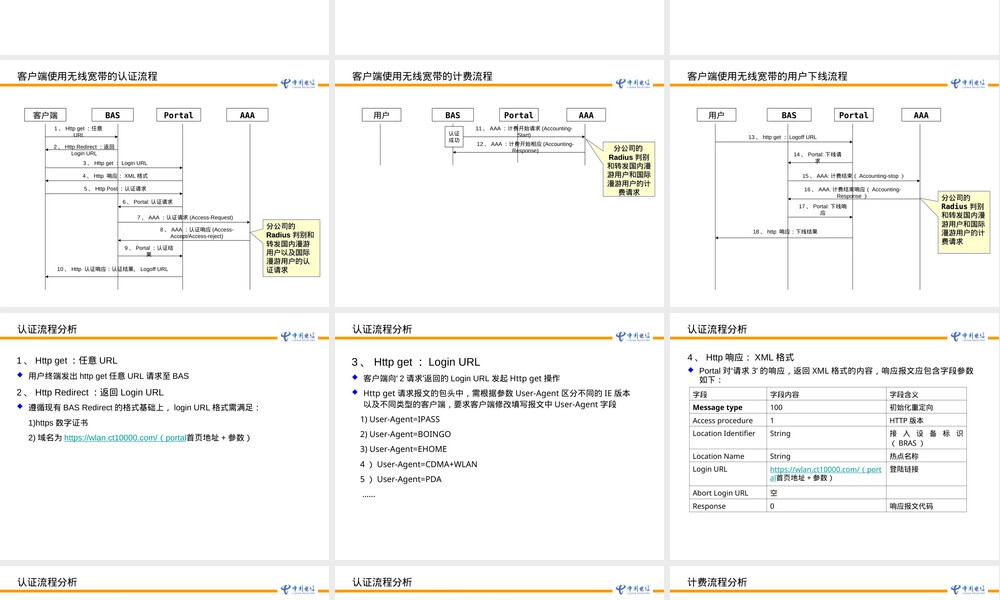Click the China Telecom logo on the Login URL slide
This screenshot has width=1000, height=600.
633,337
